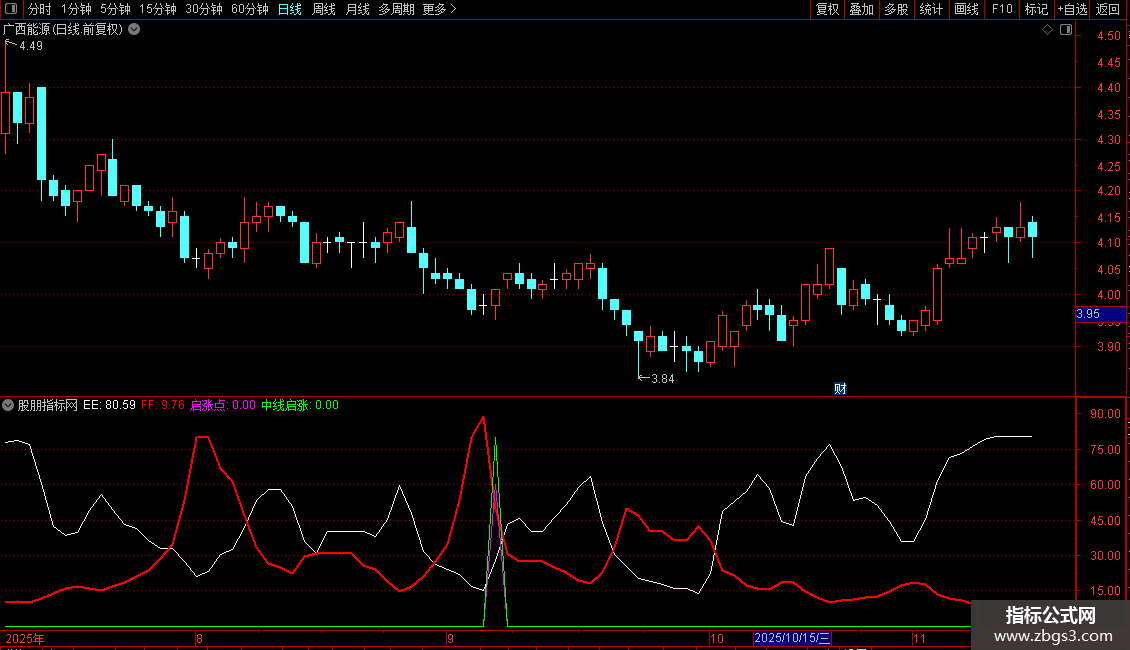The height and width of the screenshot is (650, 1130).
Task: Click the diamond icon on chart header
Action: [x=1048, y=30]
